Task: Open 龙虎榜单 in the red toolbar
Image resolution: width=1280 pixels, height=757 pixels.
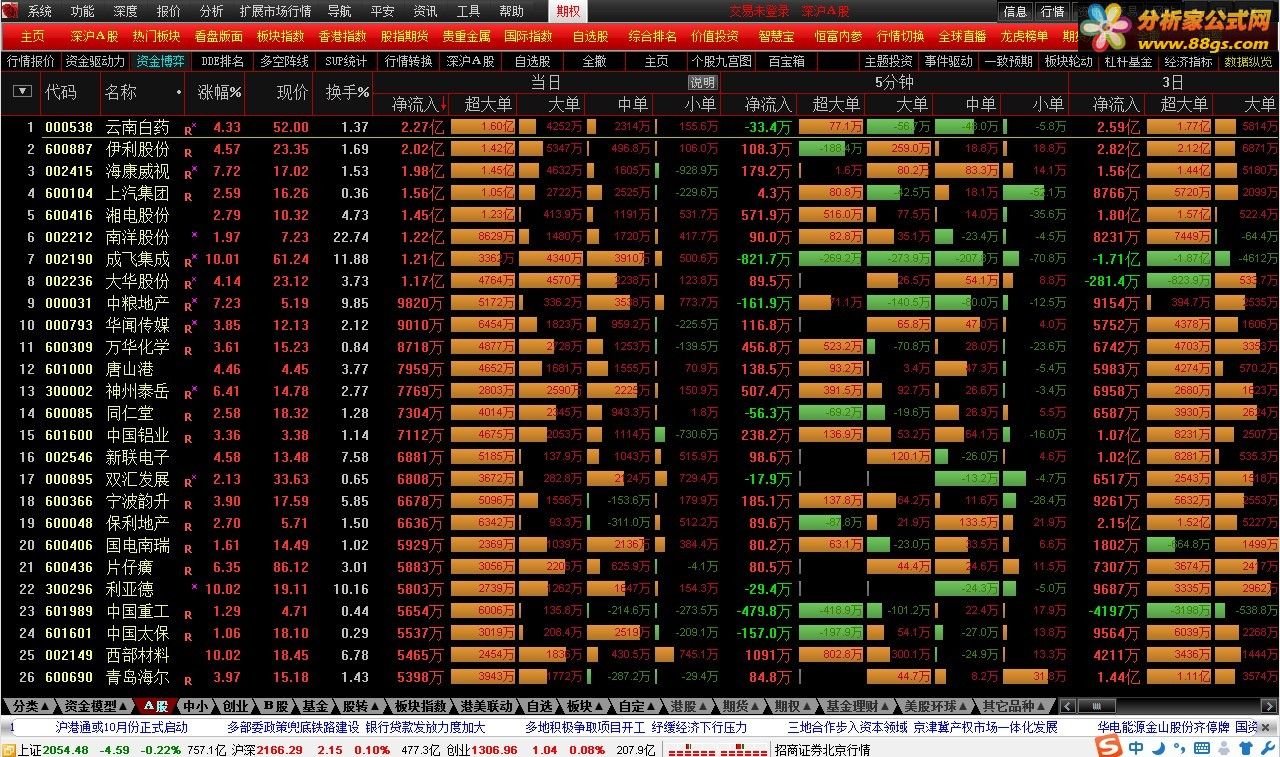Action: click(1024, 36)
